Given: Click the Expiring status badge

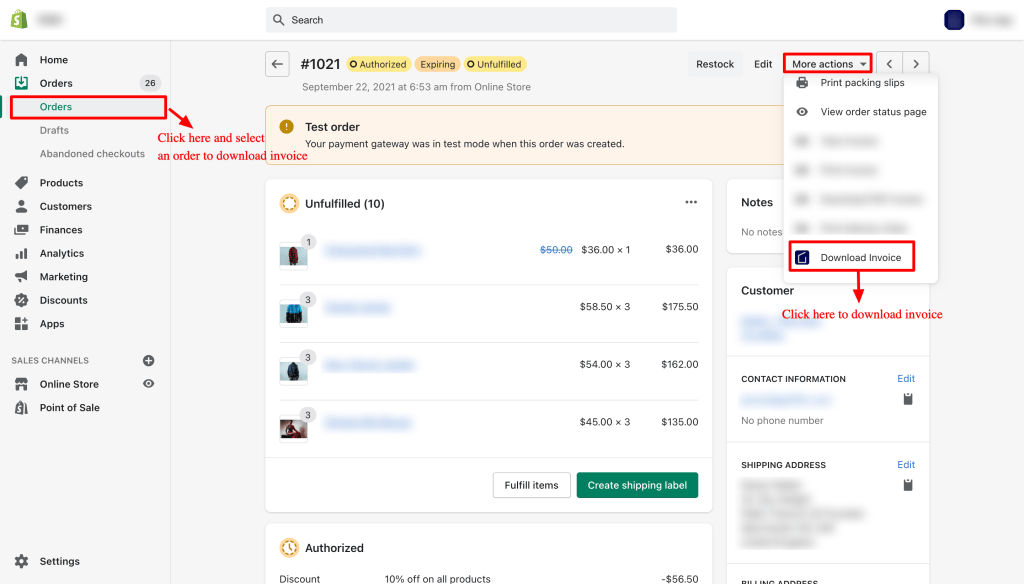Looking at the screenshot, I should coord(438,64).
